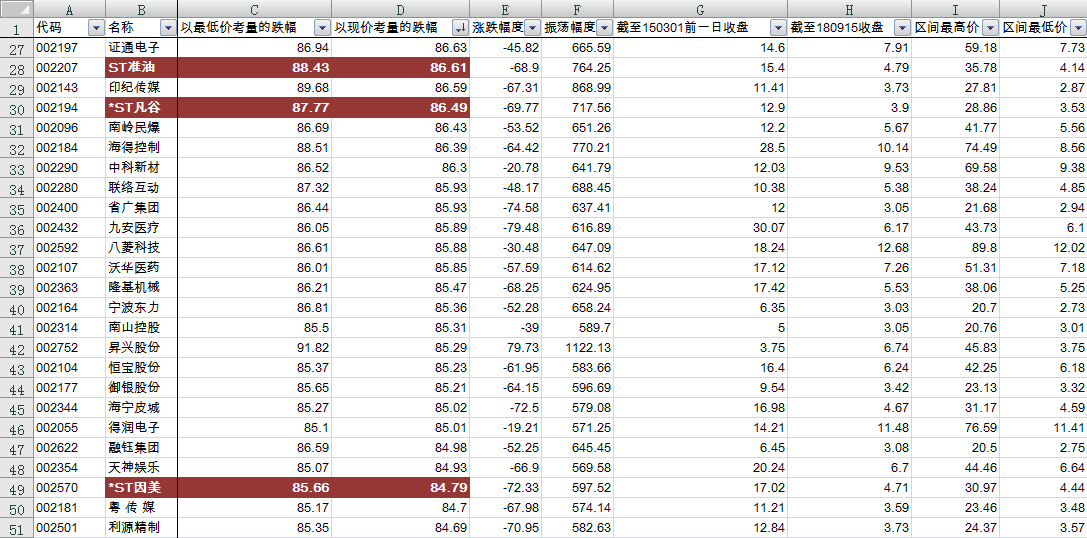Open sorted filter dropdown for 以现价考量的跌幅
Image resolution: width=1087 pixels, height=538 pixels.
[x=460, y=28]
